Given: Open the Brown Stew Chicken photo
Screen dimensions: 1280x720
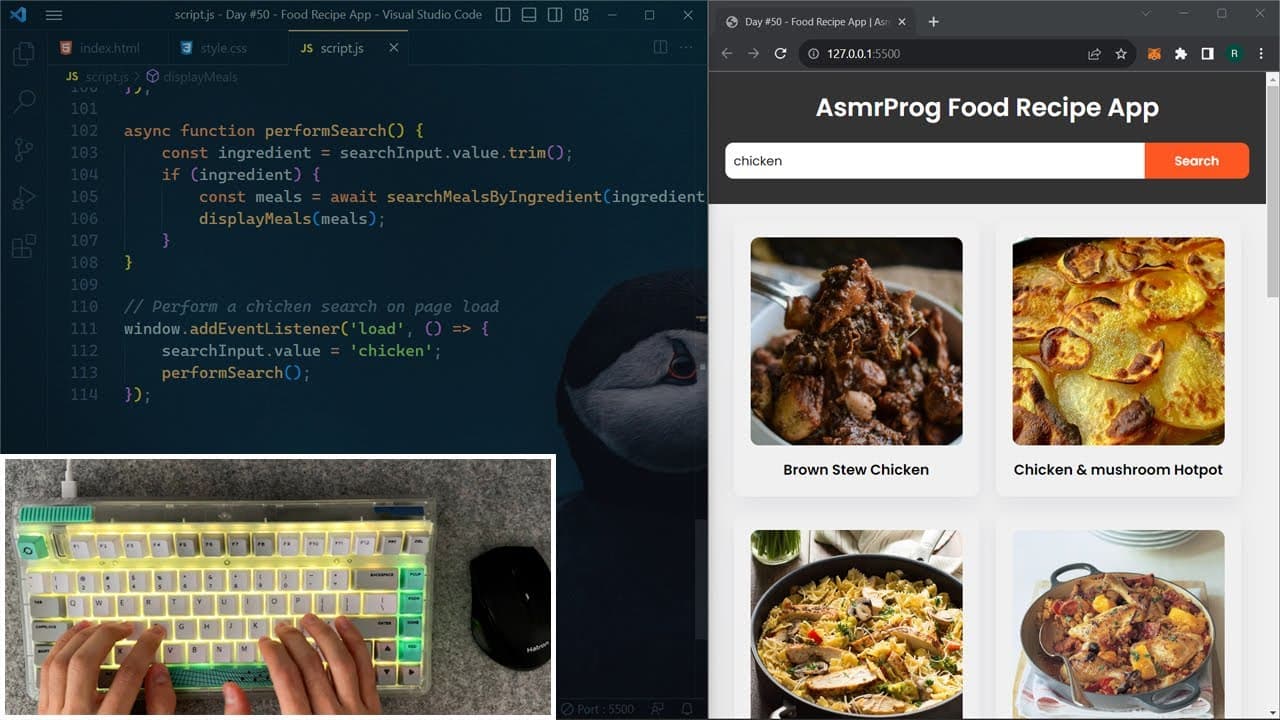Looking at the screenshot, I should click(x=857, y=341).
